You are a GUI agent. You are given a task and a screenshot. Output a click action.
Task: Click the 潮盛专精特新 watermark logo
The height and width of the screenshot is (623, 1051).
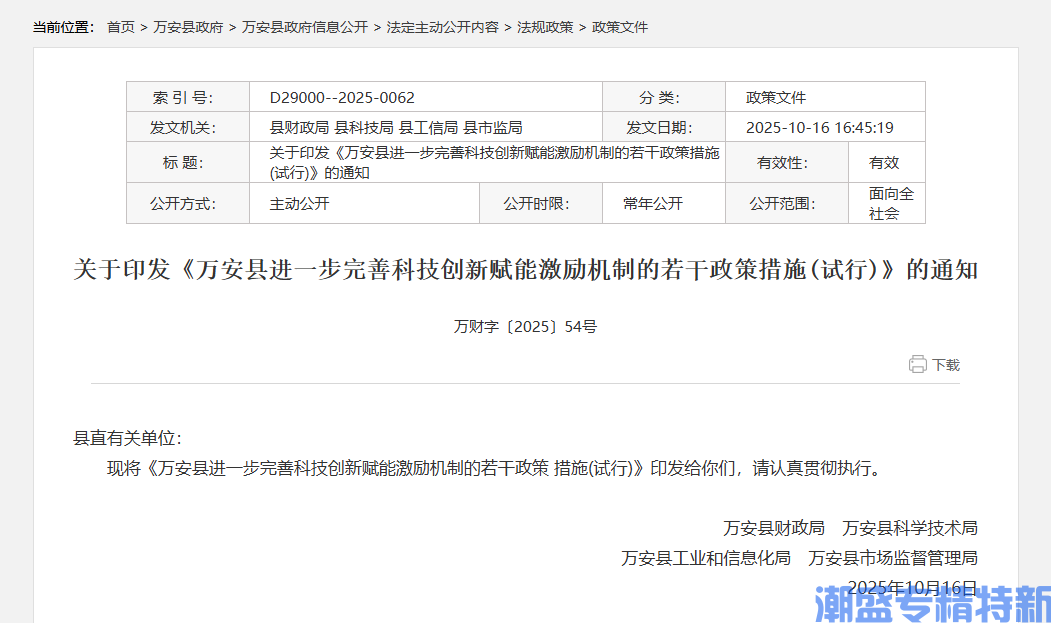coord(931,604)
